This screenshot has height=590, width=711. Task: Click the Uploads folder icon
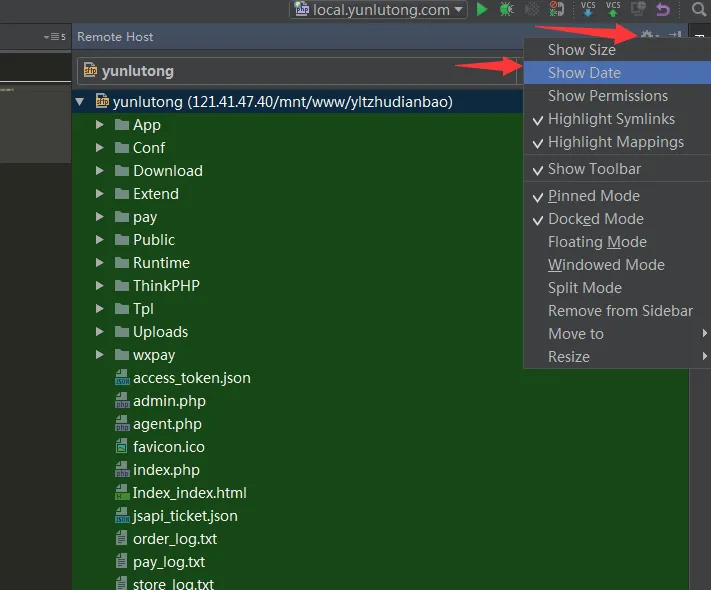[122, 332]
